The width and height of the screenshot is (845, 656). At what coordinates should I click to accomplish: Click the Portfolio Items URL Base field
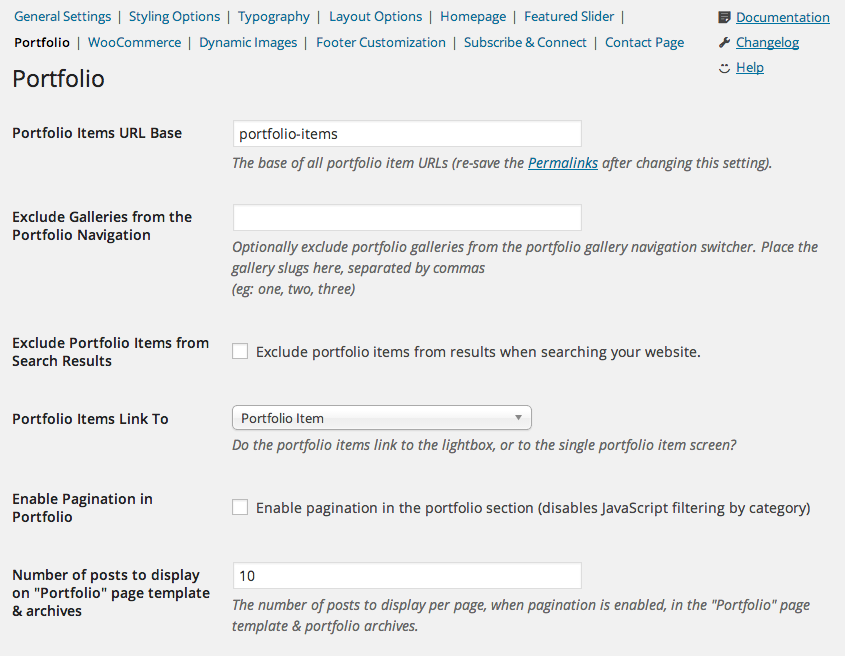coord(406,133)
